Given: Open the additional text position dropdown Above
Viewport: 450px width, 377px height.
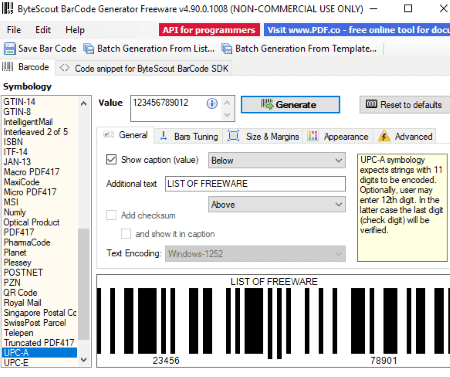Looking at the screenshot, I should (x=277, y=204).
